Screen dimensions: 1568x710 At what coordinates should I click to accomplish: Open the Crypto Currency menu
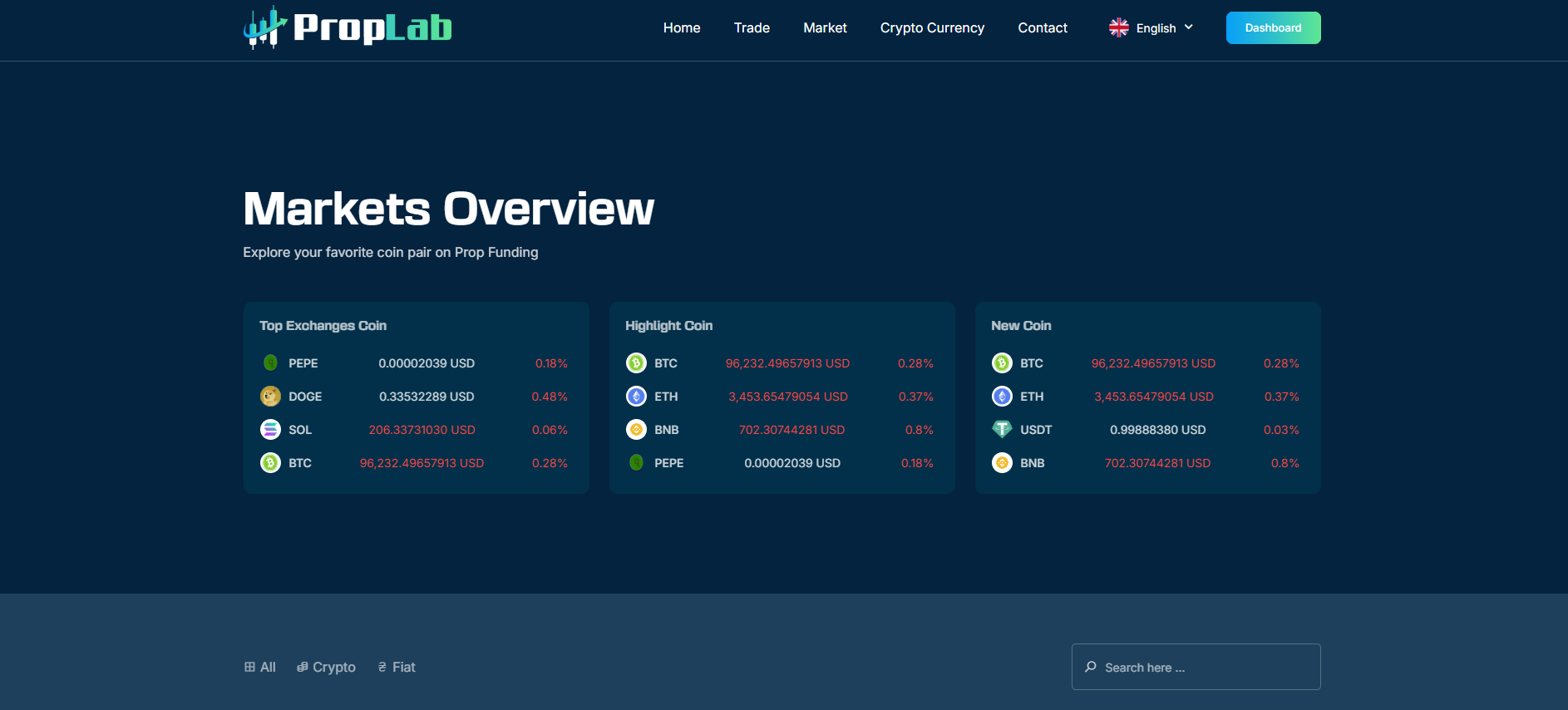(x=932, y=28)
